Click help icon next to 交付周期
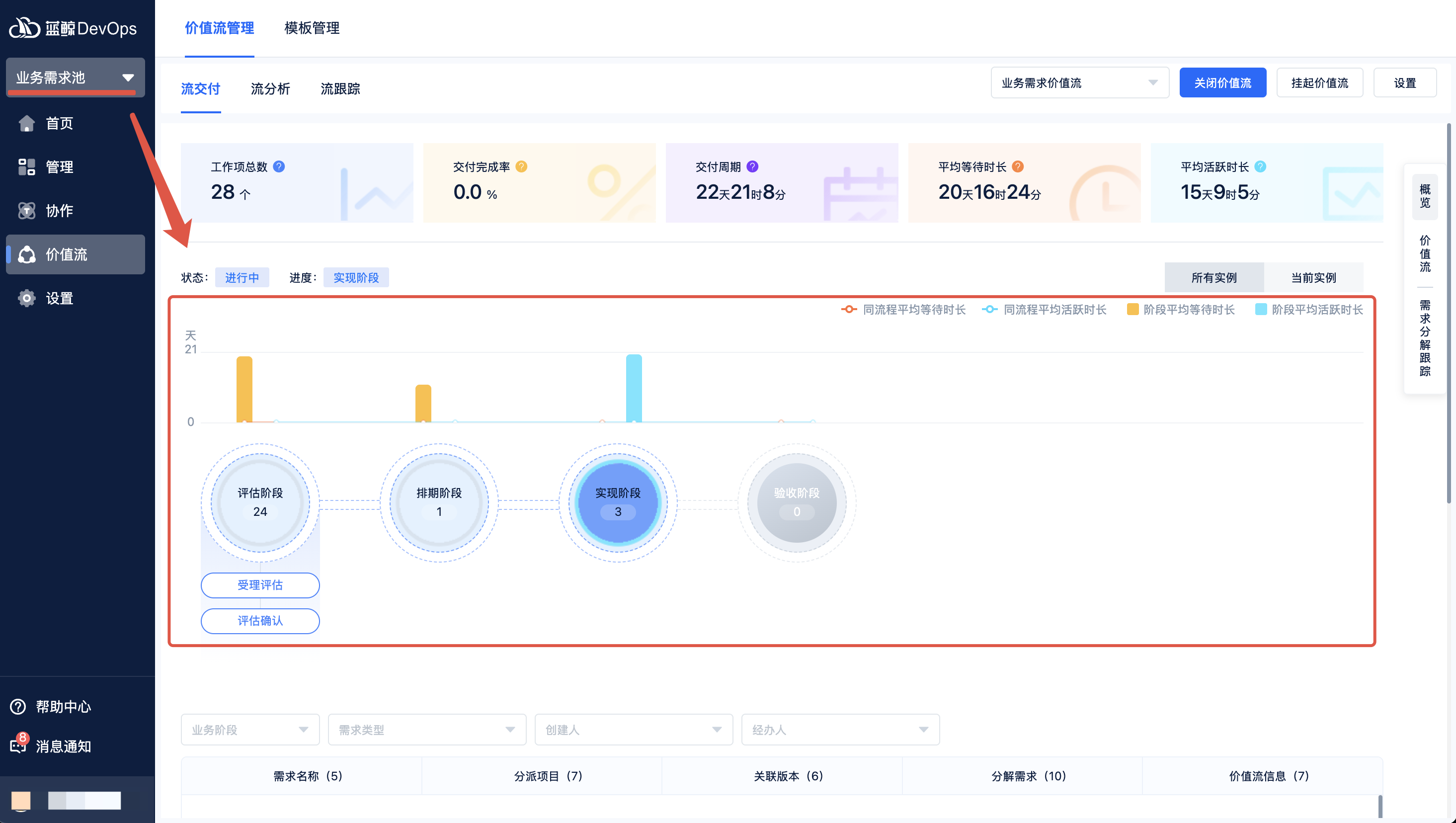 click(x=752, y=167)
